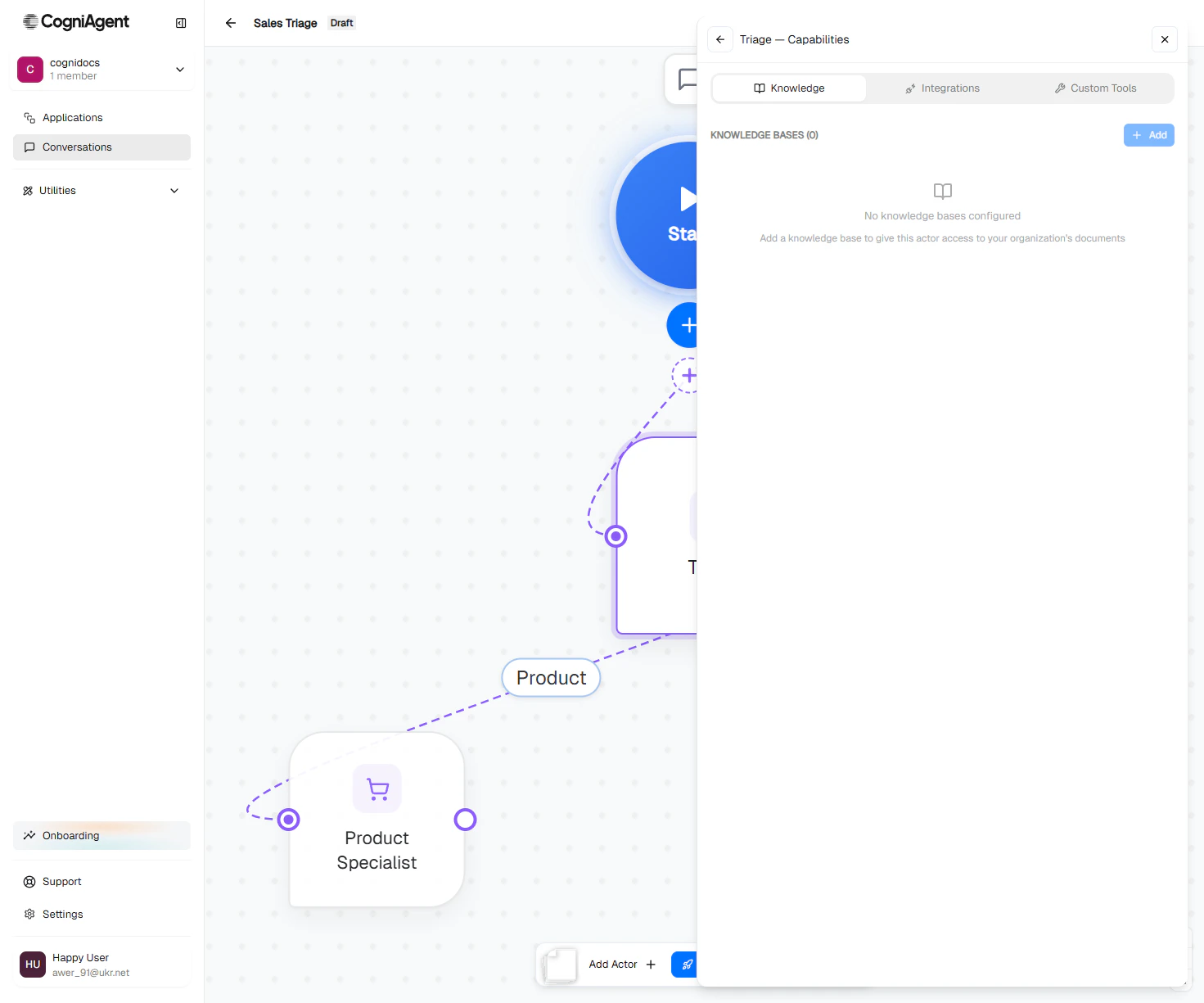Click Product Specialist's left input handle
The width and height of the screenshot is (1204, 1003).
pos(289,820)
